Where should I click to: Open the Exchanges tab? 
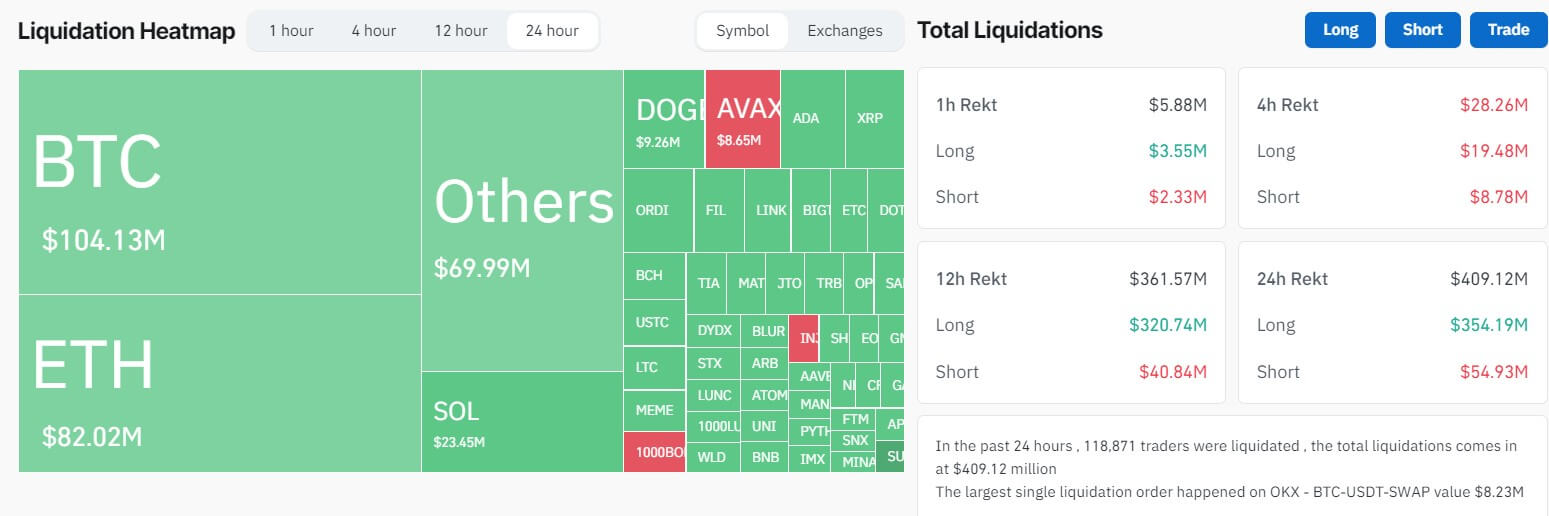[x=845, y=31]
